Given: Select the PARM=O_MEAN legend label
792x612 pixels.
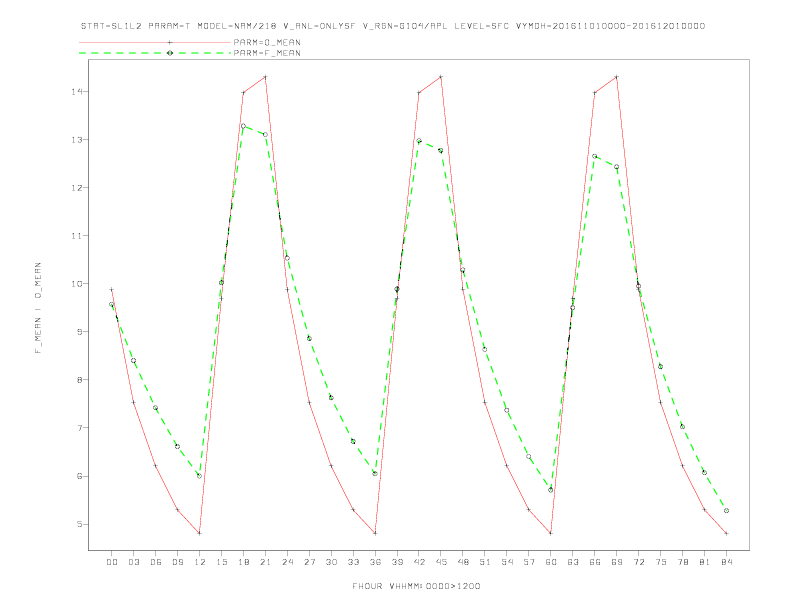Looking at the screenshot, I should [x=267, y=42].
